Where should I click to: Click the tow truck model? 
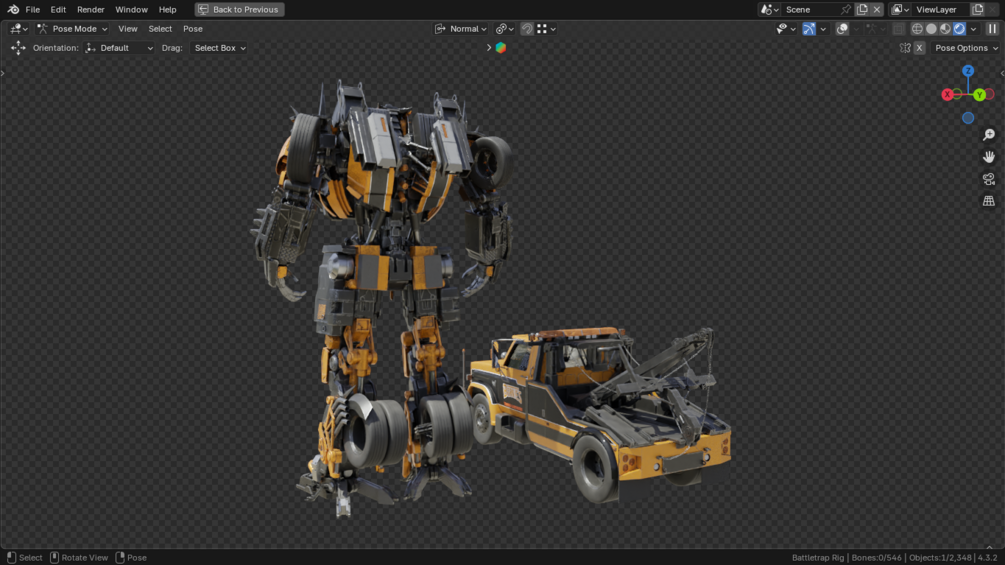tap(596, 410)
